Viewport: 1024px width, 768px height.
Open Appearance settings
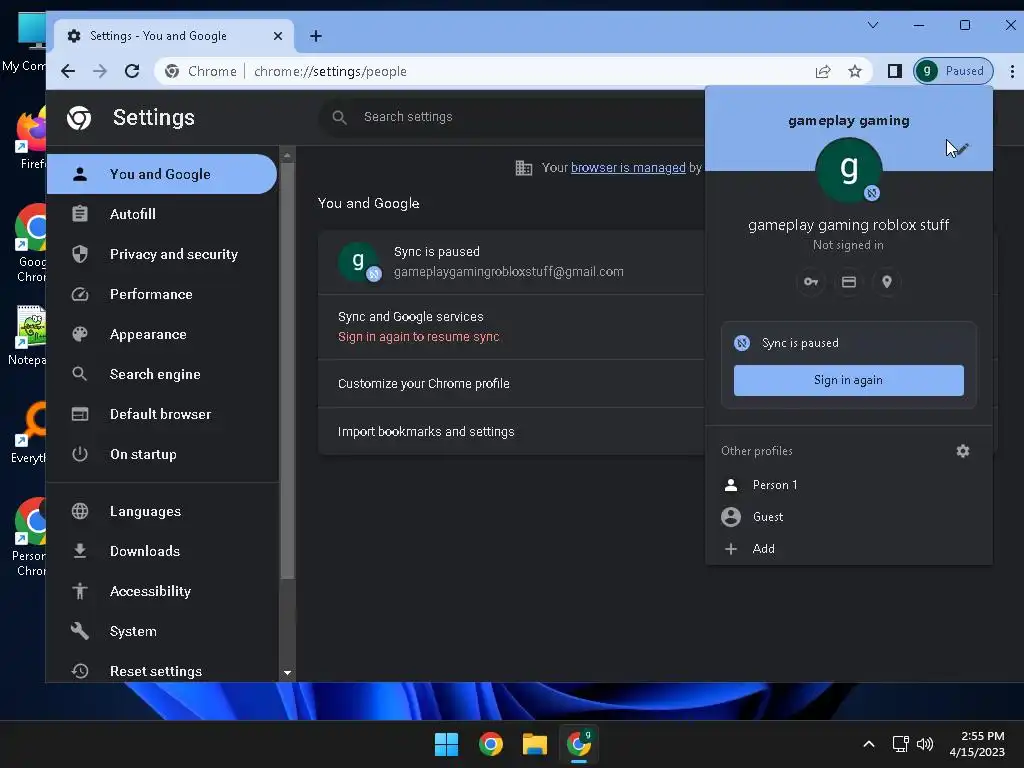coord(161,334)
